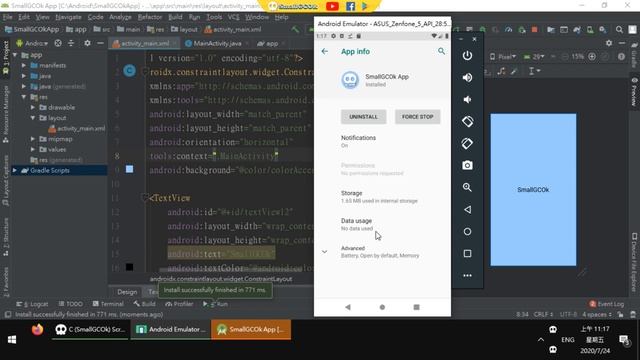Image resolution: width=640 pixels, height=360 pixels.
Task: Click the red Stop icon in toolbar
Action: [534, 29]
